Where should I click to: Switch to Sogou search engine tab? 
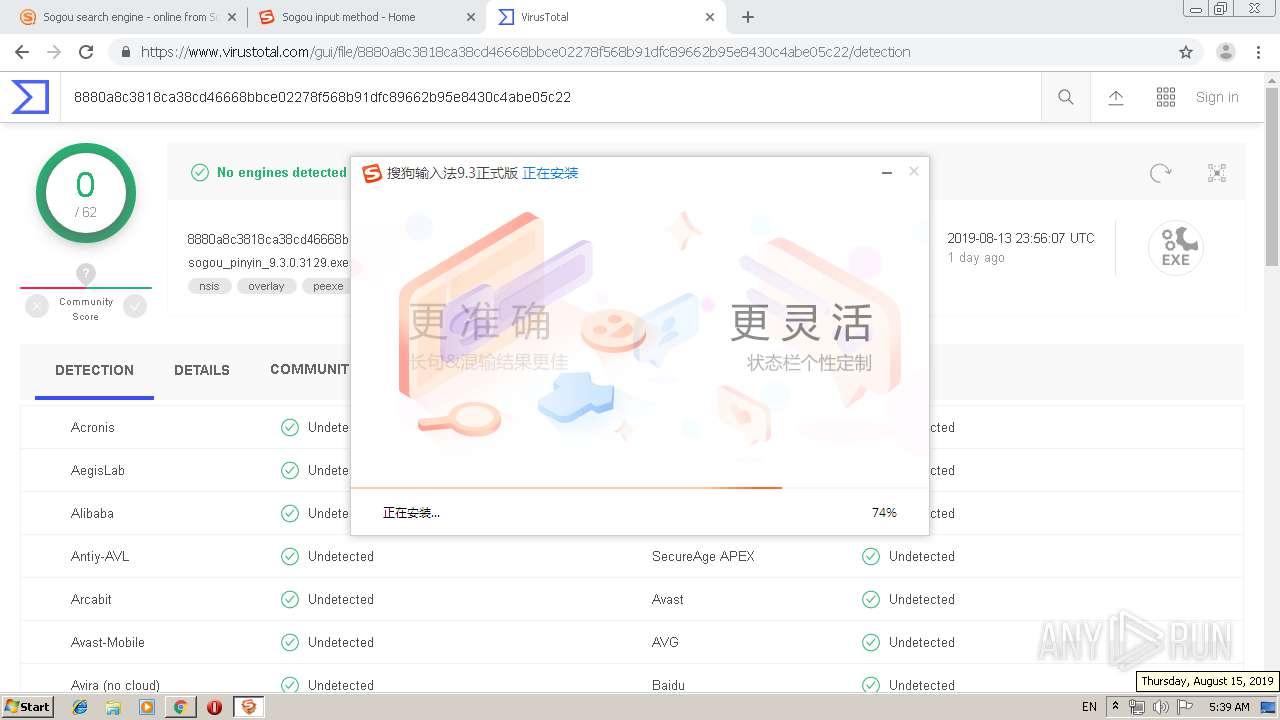click(127, 17)
